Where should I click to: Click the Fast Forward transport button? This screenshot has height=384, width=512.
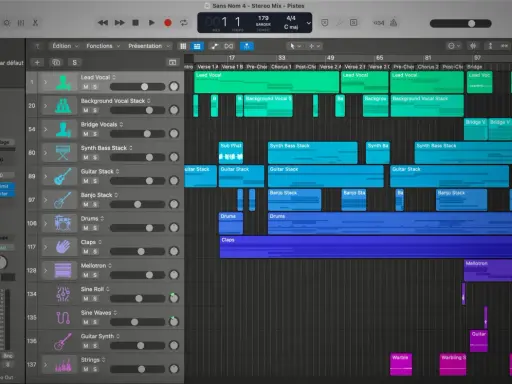point(119,23)
